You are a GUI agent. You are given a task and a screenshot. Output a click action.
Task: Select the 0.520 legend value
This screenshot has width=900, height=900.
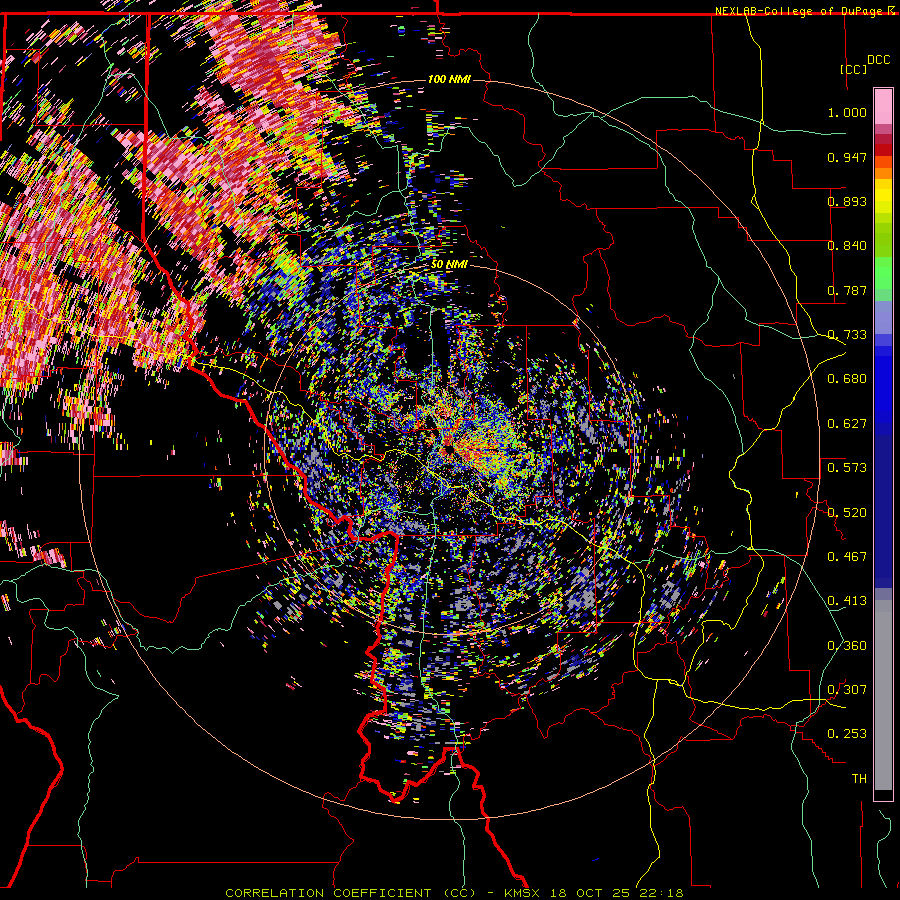[847, 512]
